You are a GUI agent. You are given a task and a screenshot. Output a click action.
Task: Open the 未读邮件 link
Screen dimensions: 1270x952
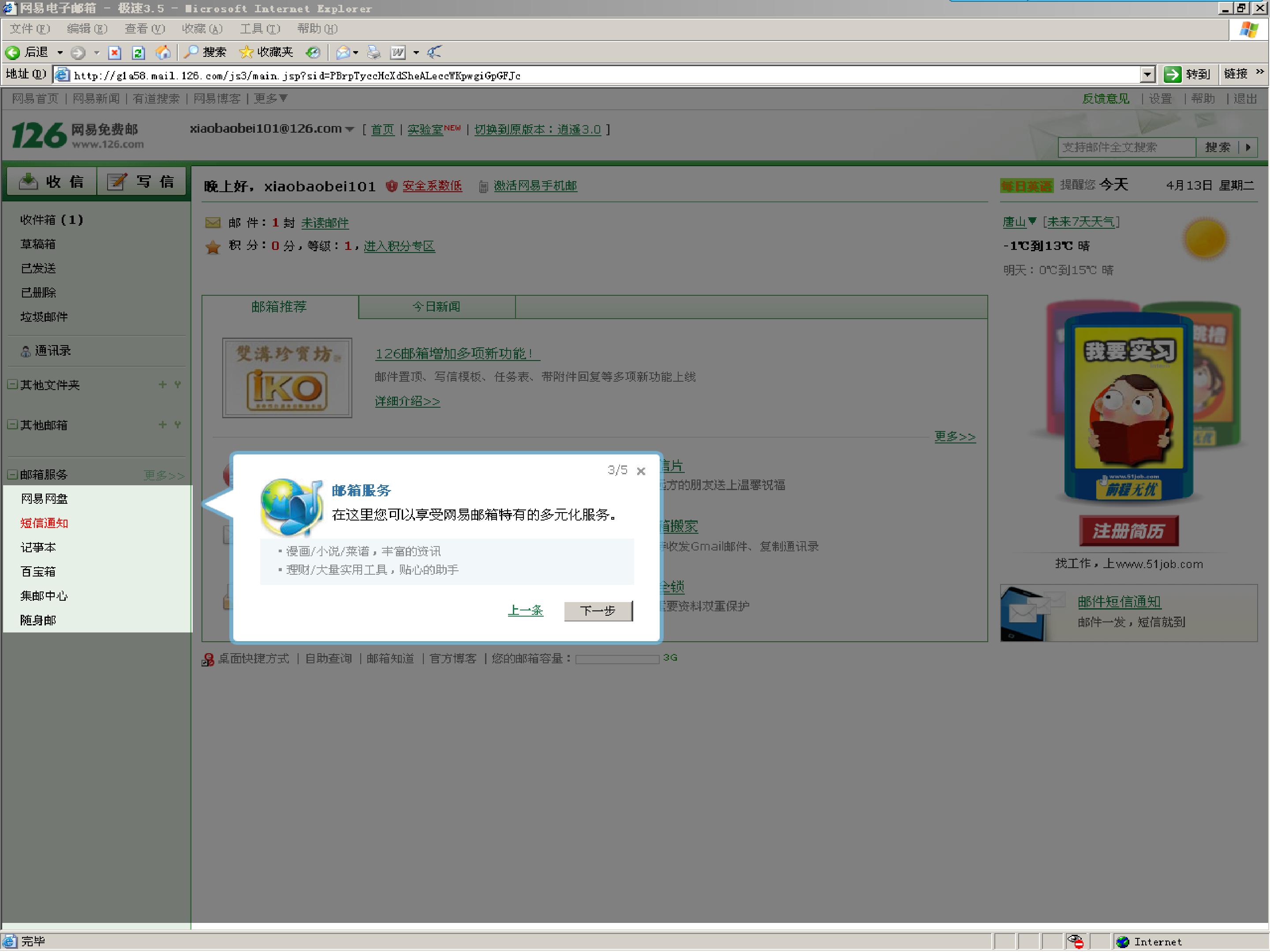tap(325, 223)
